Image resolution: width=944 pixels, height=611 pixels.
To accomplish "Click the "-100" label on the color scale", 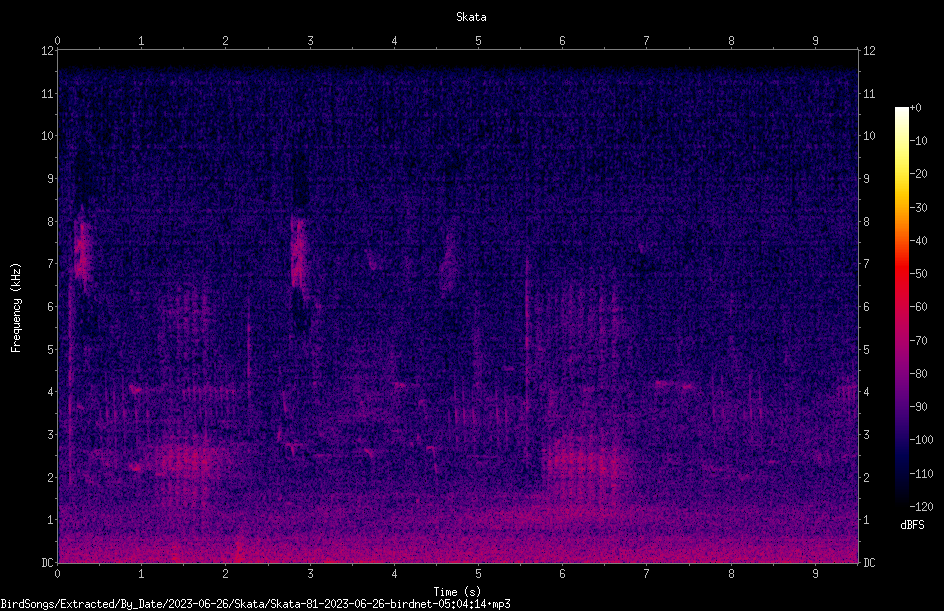I will click(x=921, y=440).
